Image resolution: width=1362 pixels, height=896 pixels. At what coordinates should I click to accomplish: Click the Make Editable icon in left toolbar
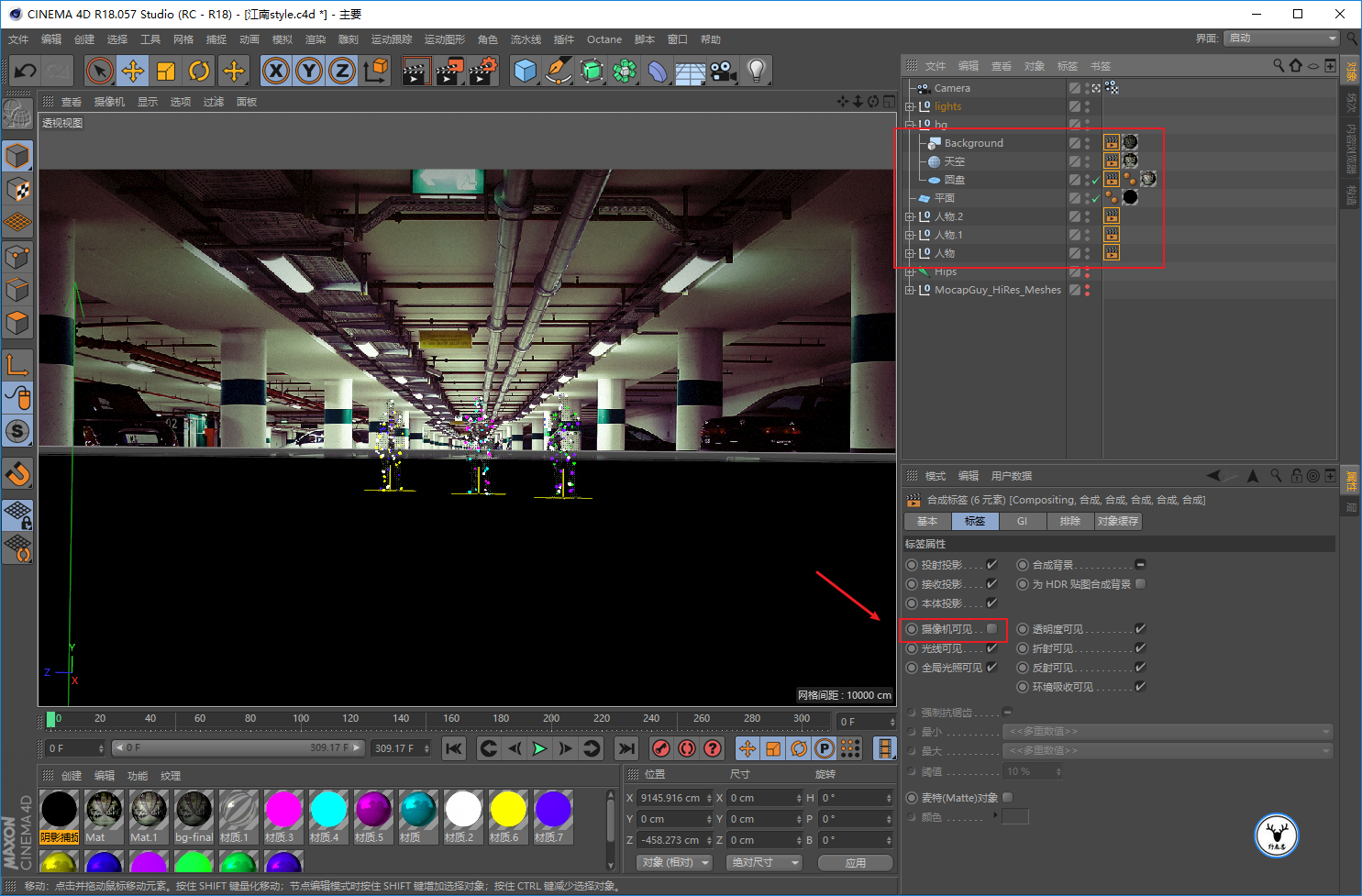click(x=17, y=114)
